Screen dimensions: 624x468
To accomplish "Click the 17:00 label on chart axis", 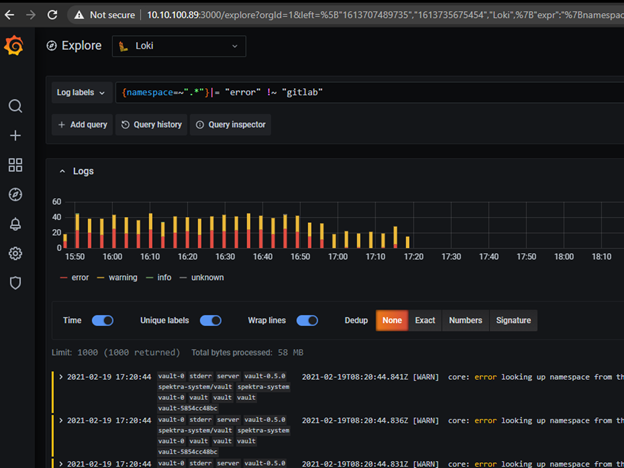I will click(338, 257).
